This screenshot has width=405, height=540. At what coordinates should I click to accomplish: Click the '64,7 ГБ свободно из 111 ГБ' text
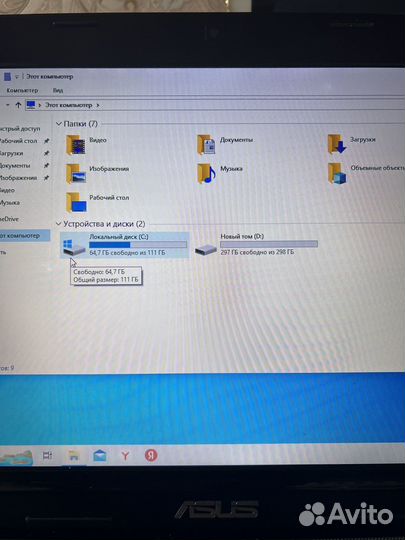(x=127, y=253)
